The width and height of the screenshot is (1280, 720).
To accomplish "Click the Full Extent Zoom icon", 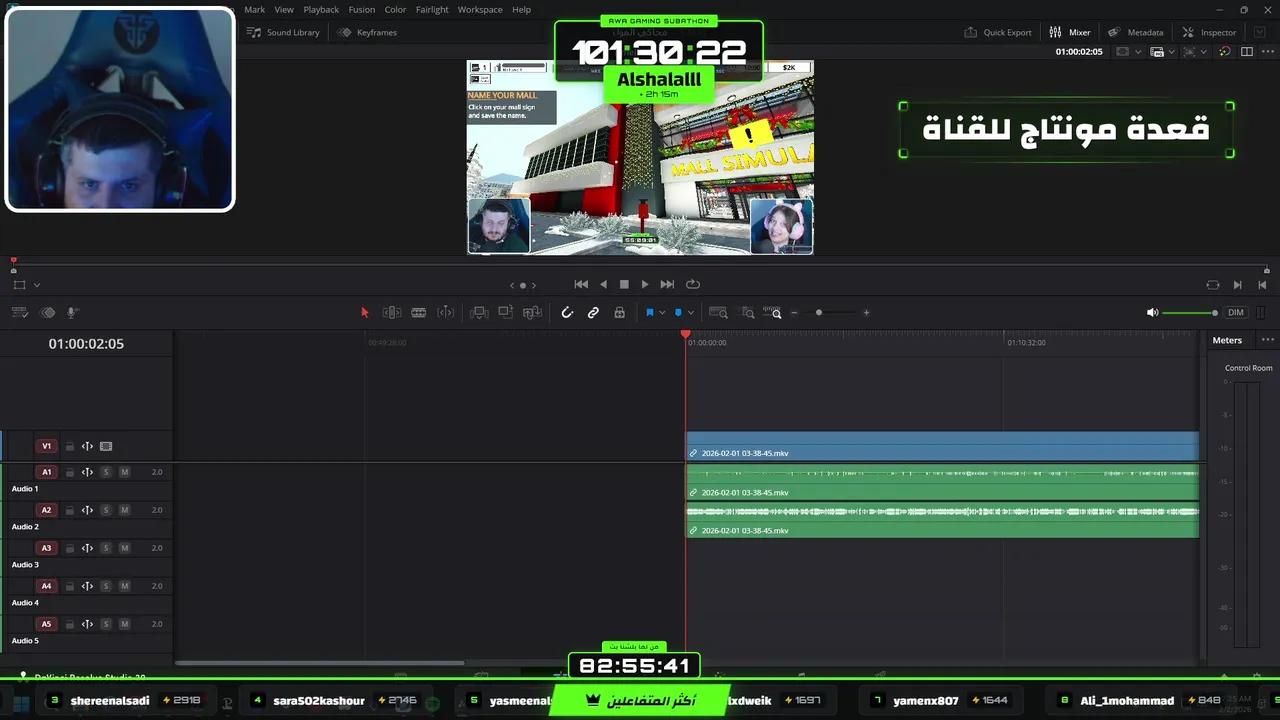I will [x=718, y=313].
